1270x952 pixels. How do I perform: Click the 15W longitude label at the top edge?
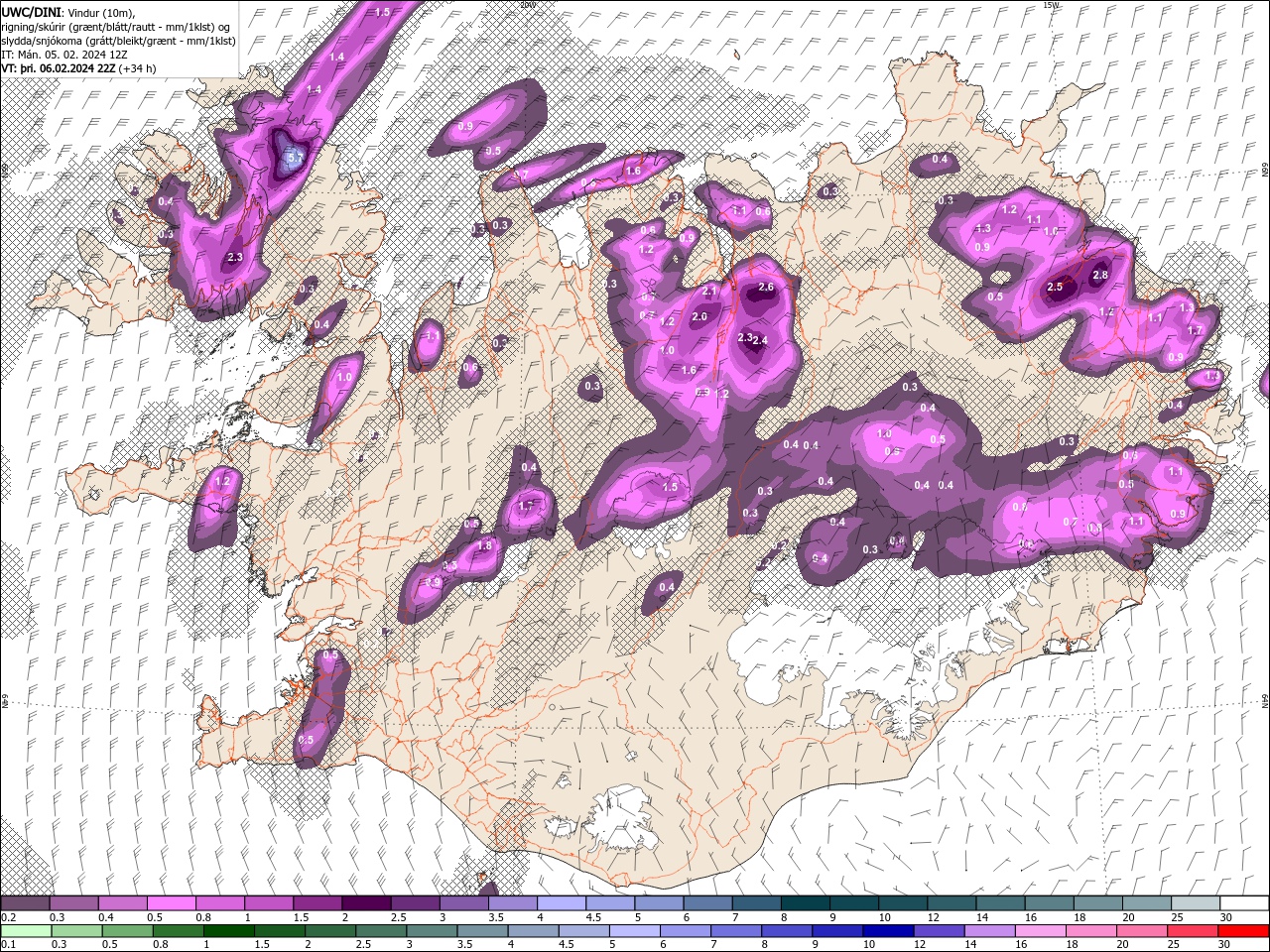tap(1051, 5)
